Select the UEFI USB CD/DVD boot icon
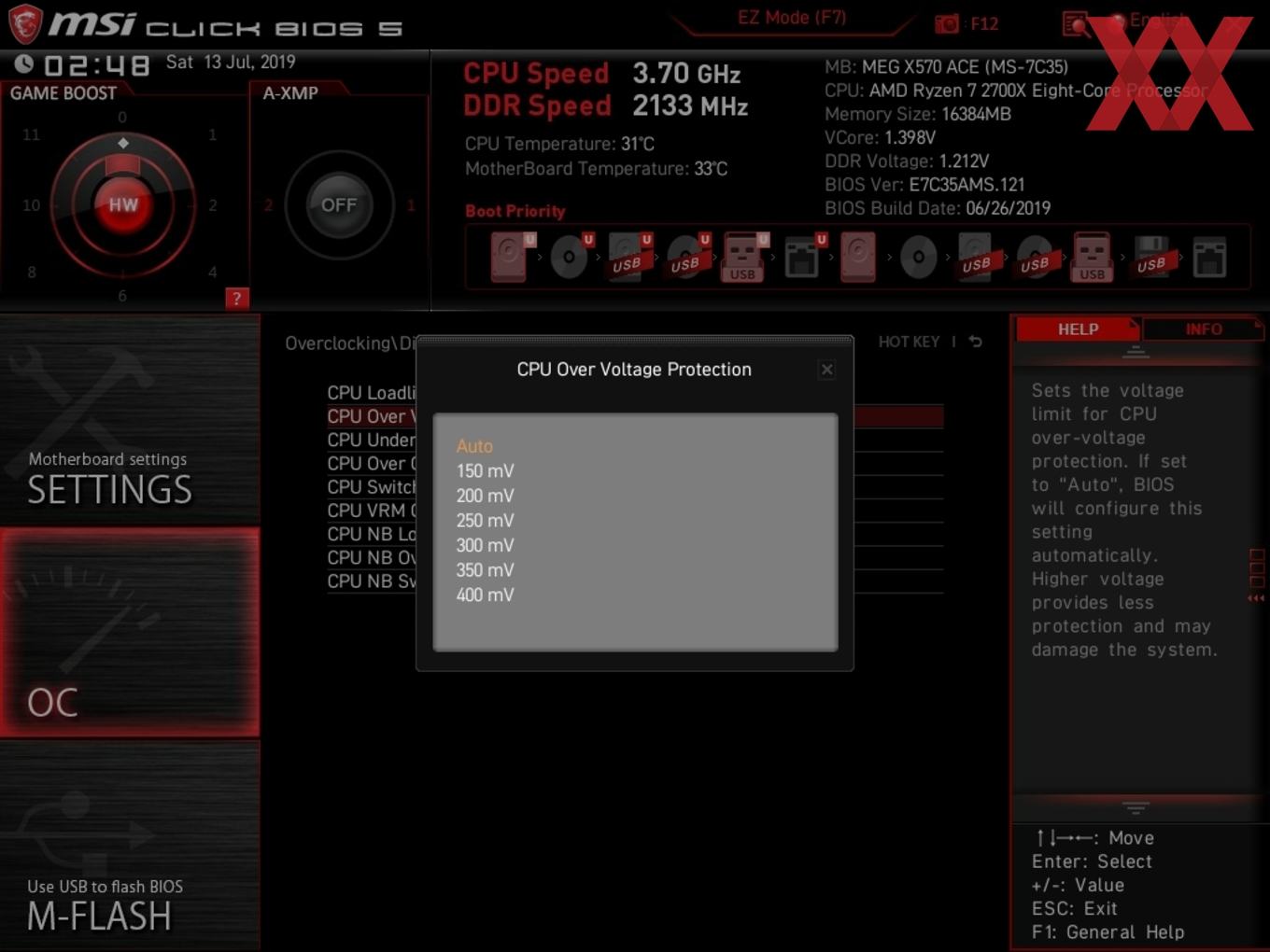The width and height of the screenshot is (1270, 952). pos(687,257)
